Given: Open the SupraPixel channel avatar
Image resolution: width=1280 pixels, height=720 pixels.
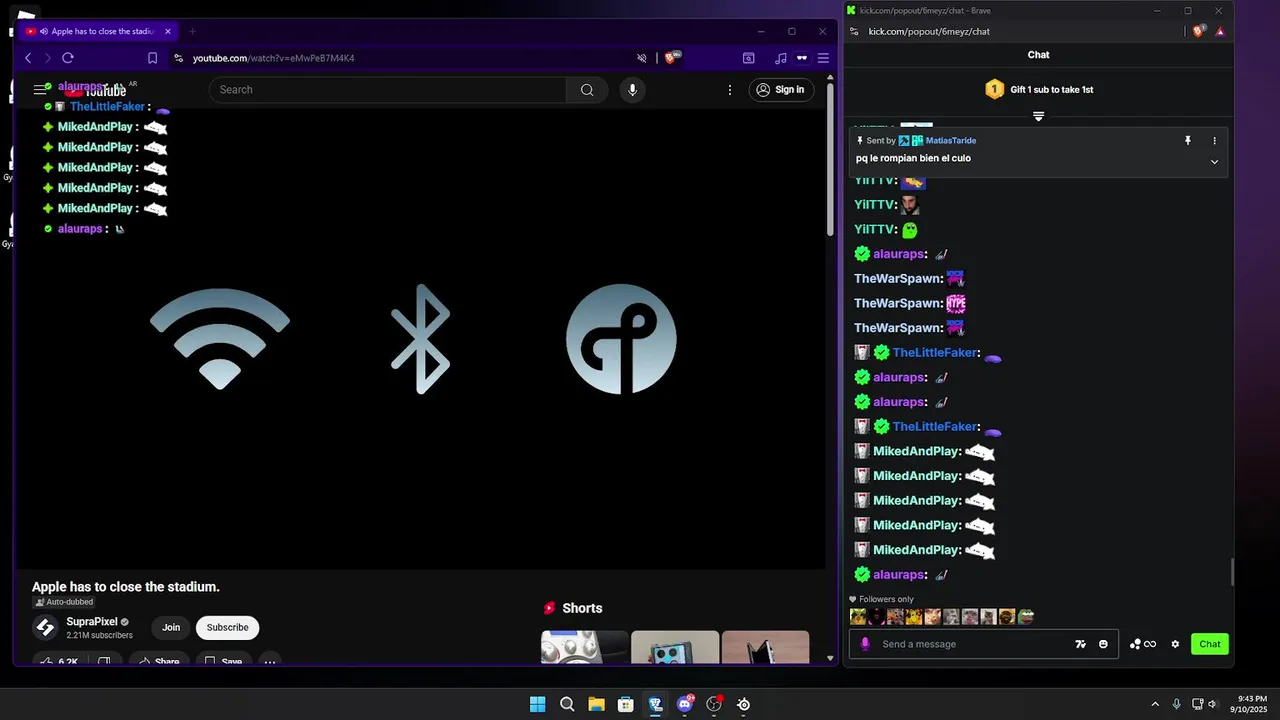Looking at the screenshot, I should tap(45, 627).
